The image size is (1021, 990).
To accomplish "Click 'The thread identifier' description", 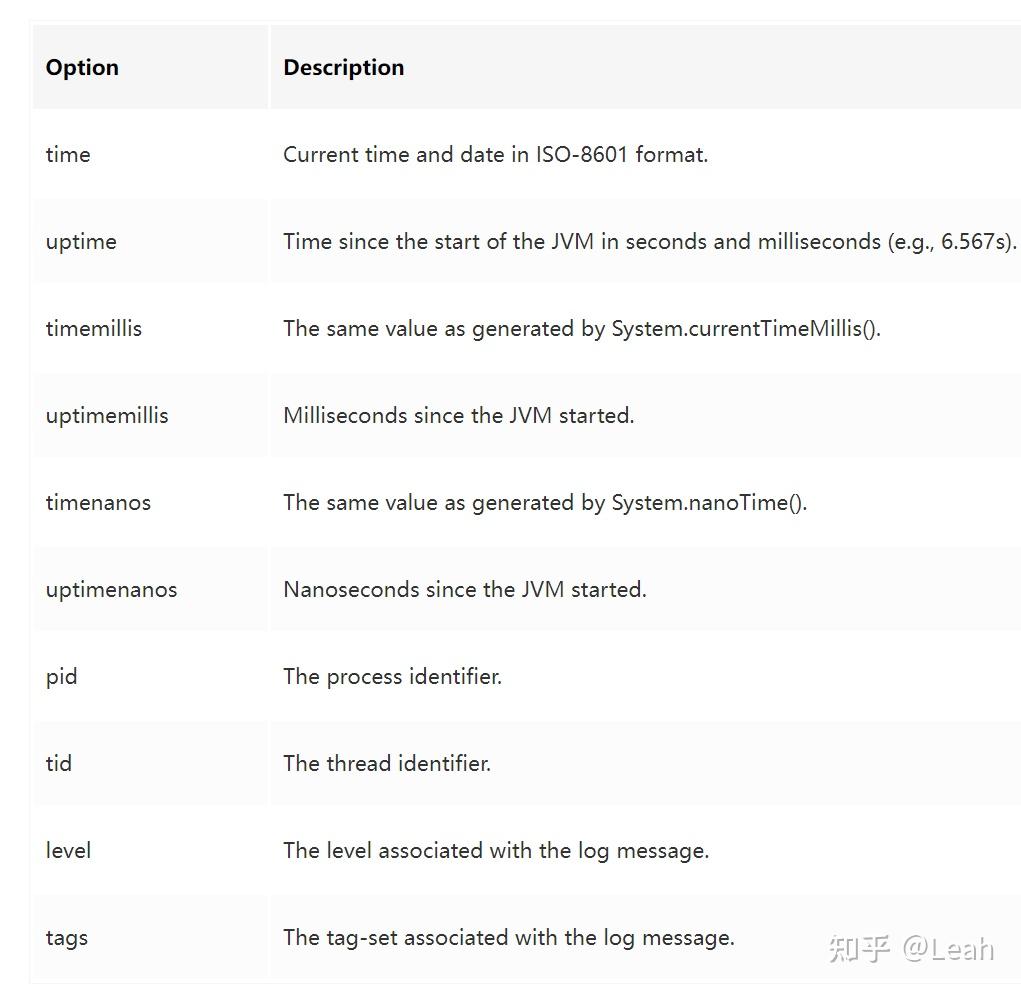I will (x=386, y=763).
